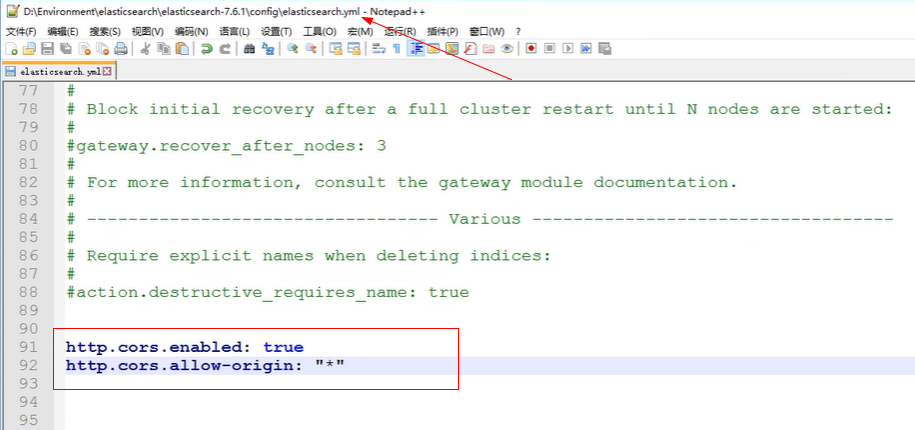Toggle the Document Map toolbar icon
This screenshot has width=915, height=430.
pos(452,49)
